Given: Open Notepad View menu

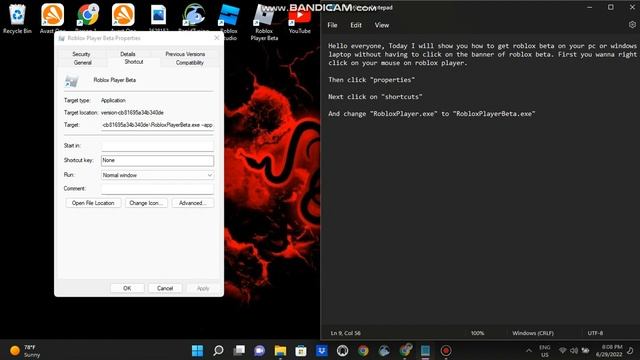Looking at the screenshot, I should [x=382, y=25].
